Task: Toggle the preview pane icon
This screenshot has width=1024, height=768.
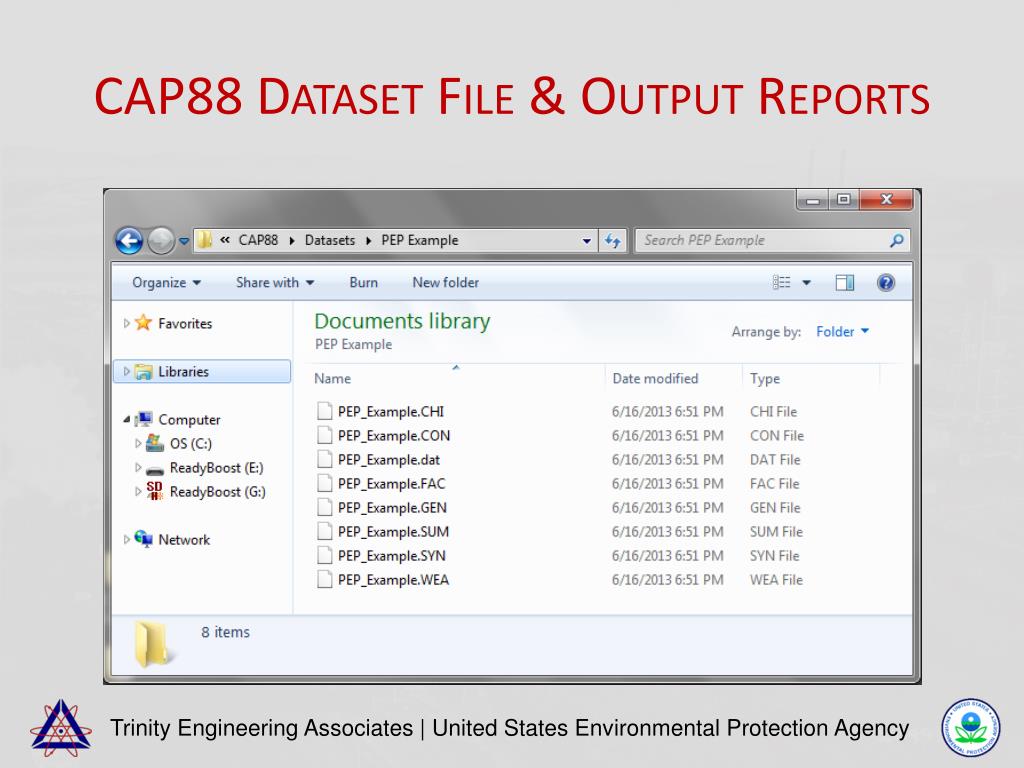Action: (x=845, y=283)
